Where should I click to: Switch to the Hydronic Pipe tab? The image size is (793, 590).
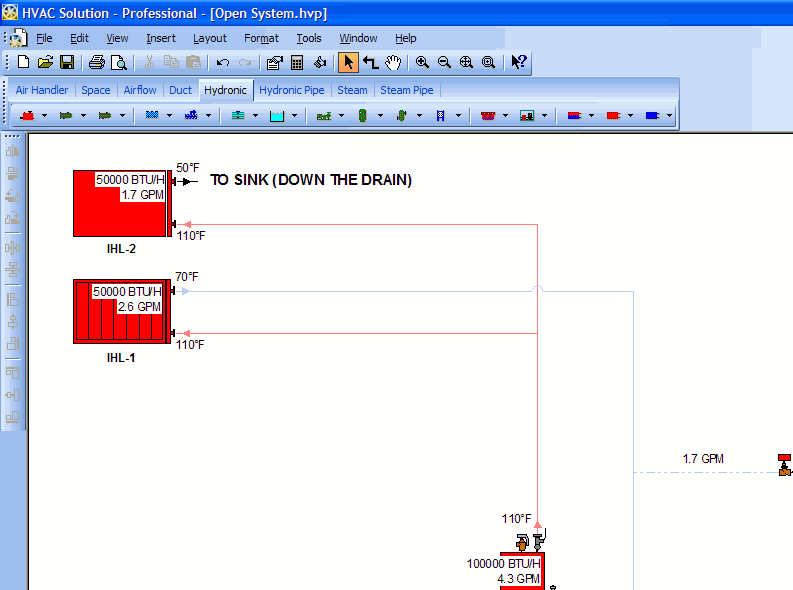pos(292,90)
